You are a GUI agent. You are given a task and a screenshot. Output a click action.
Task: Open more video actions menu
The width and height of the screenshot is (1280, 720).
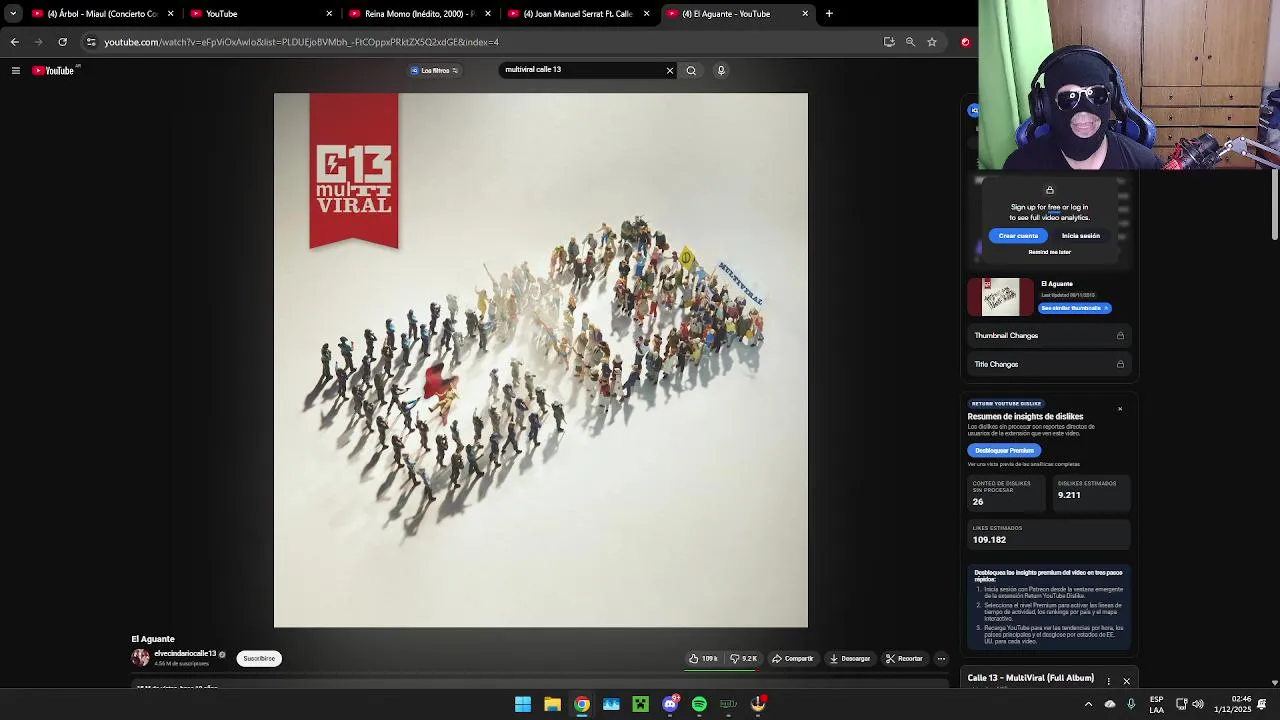[x=941, y=658]
